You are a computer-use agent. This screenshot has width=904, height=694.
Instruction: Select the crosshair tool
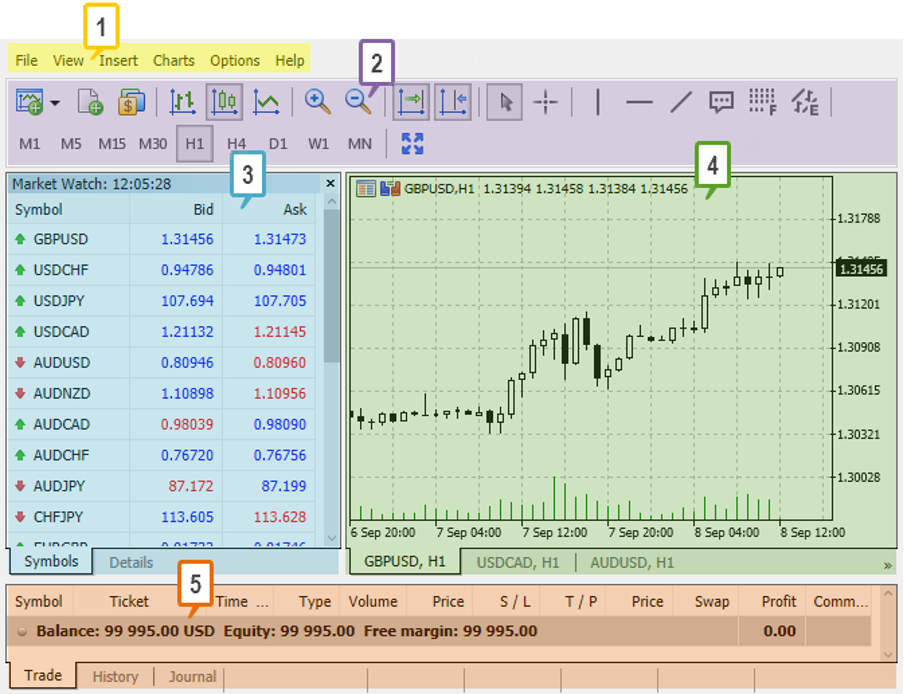546,102
